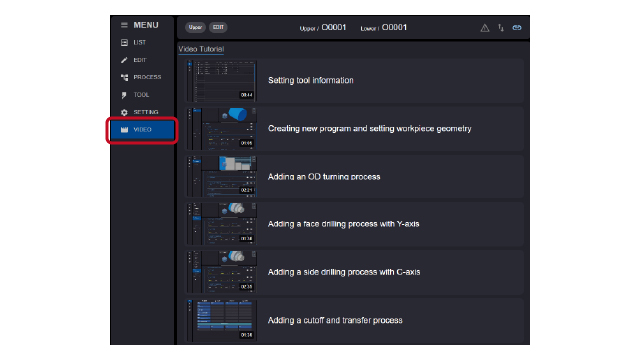Open the TOOL sidebar item
The image size is (640, 360).
tap(142, 95)
